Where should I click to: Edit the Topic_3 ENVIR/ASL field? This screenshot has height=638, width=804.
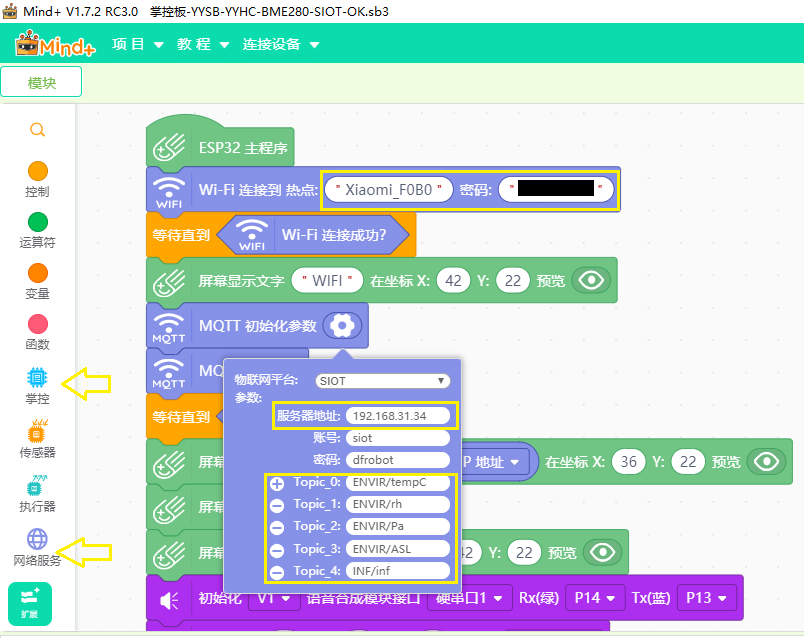[x=398, y=549]
